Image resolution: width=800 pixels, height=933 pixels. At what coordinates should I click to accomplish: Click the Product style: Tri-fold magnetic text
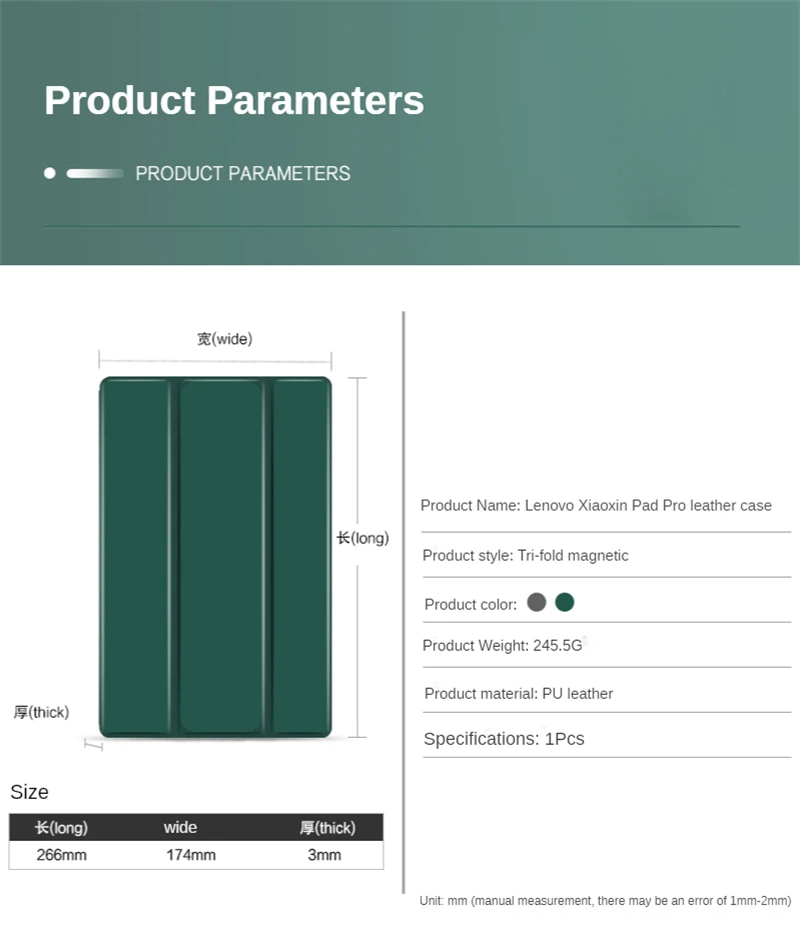[526, 556]
